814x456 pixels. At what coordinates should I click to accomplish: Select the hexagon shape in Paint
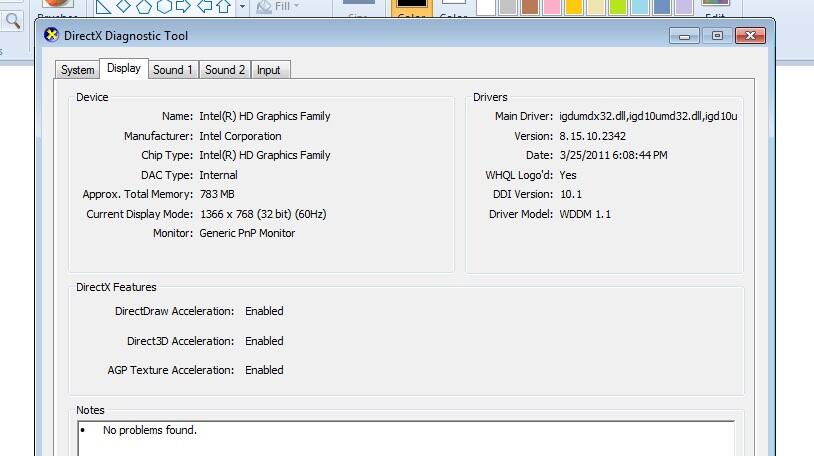pyautogui.click(x=164, y=7)
